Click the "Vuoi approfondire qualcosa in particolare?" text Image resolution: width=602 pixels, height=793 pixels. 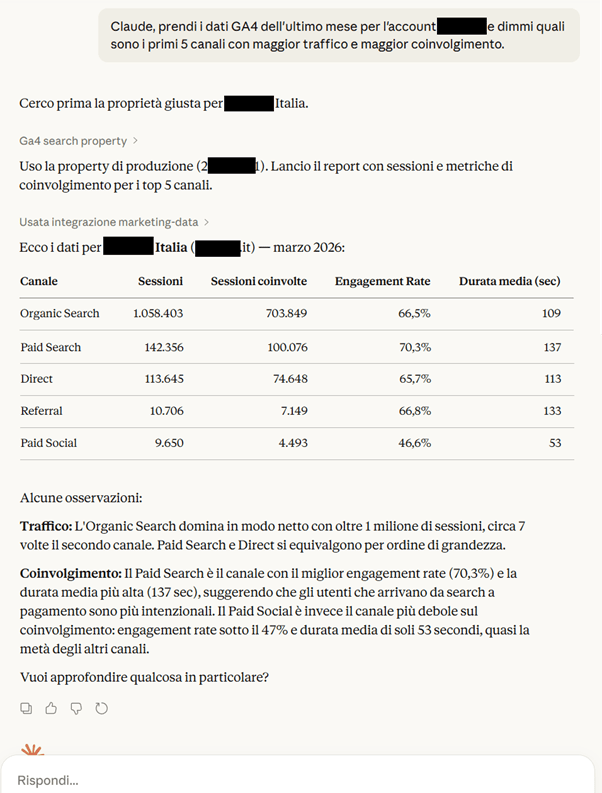pos(144,677)
